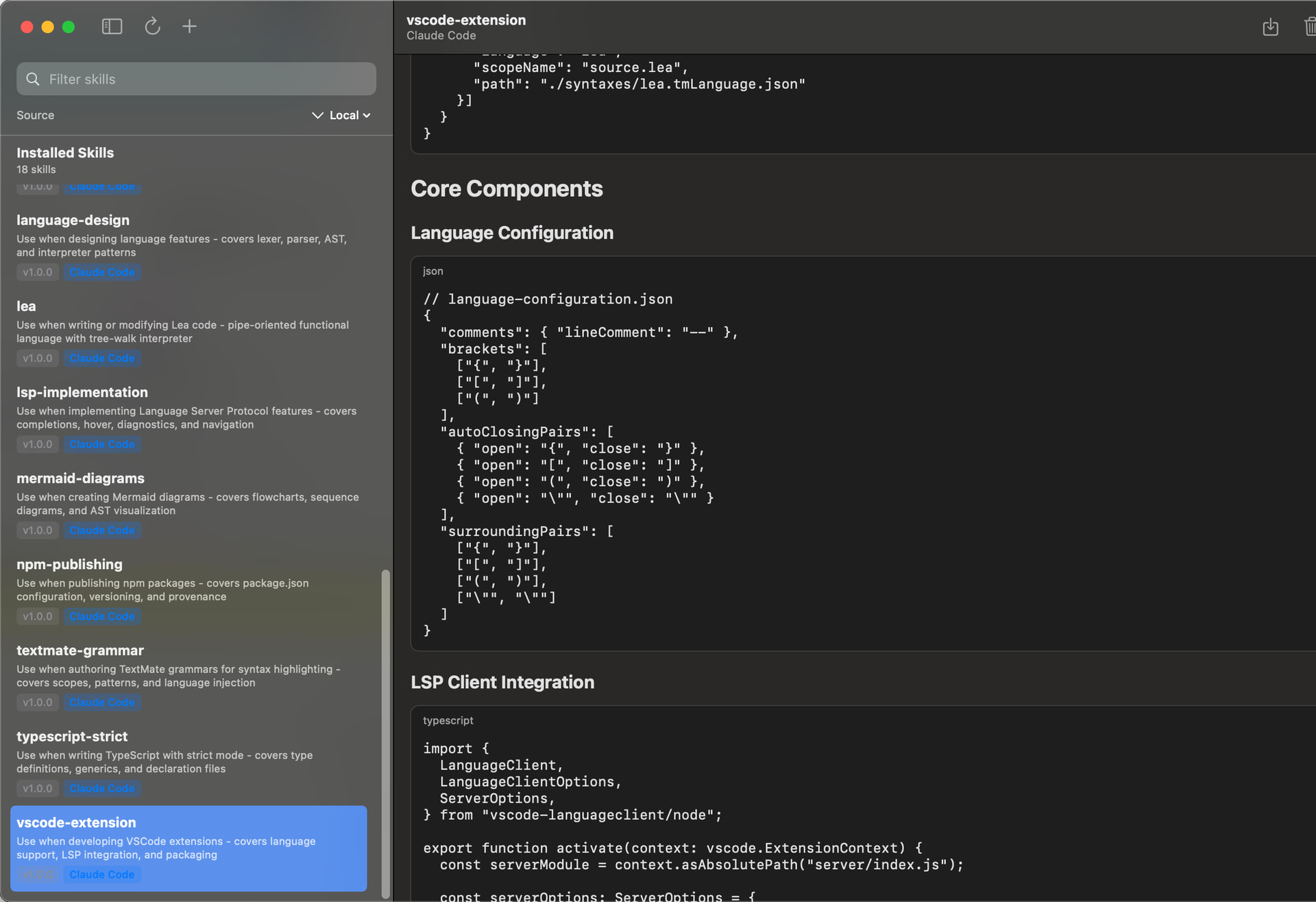Open the mermaid-diagrams skill
Image resolution: width=1316 pixels, height=902 pixels.
[188, 504]
